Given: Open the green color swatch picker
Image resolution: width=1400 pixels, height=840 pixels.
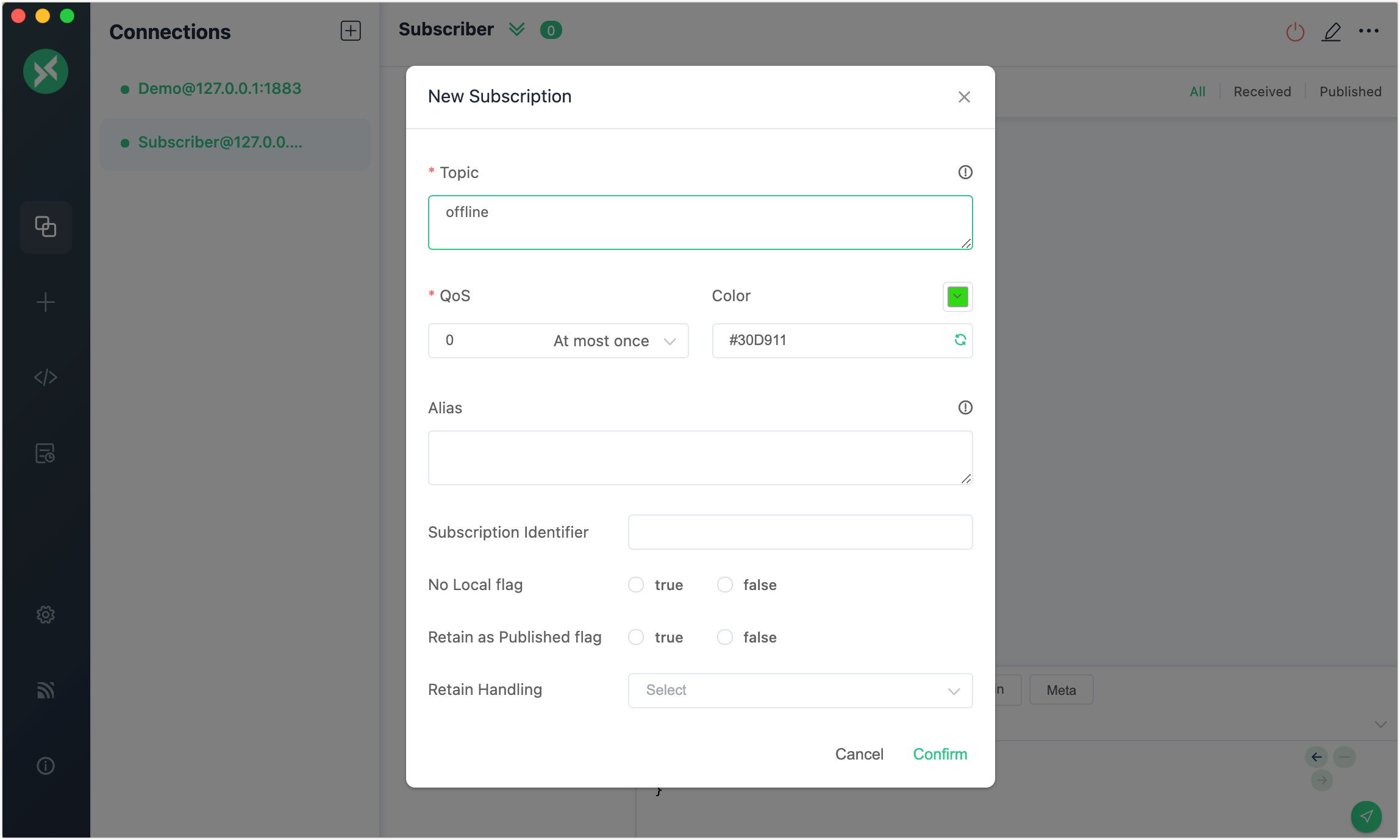Looking at the screenshot, I should [x=957, y=297].
